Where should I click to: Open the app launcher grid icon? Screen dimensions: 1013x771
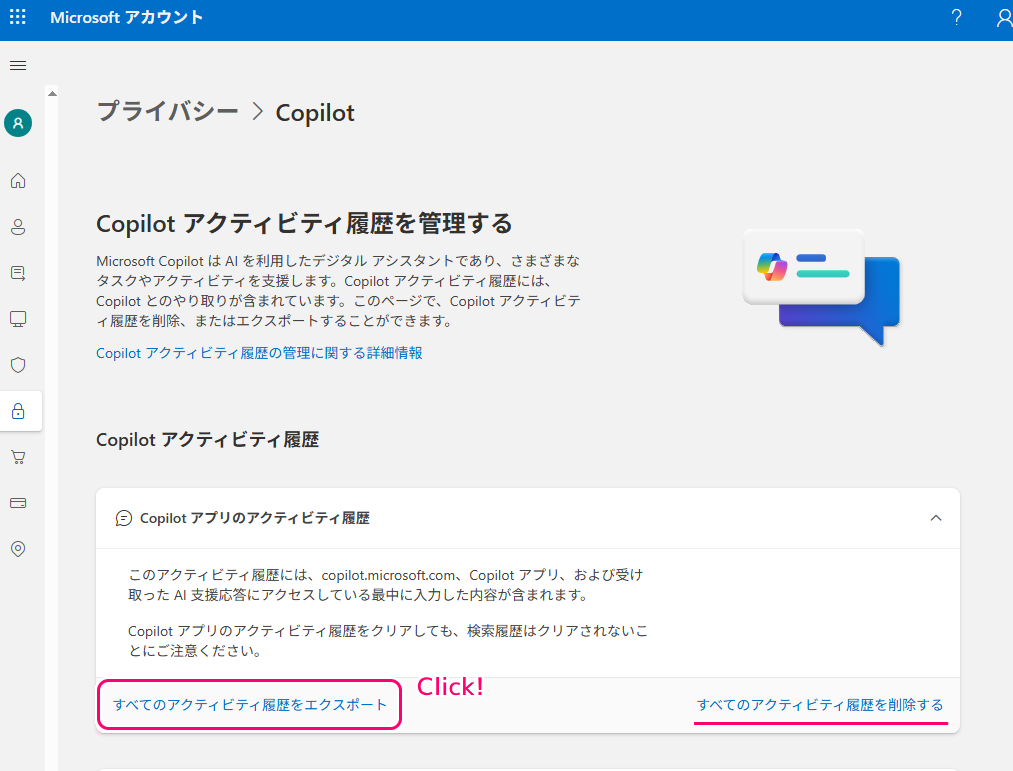18,17
